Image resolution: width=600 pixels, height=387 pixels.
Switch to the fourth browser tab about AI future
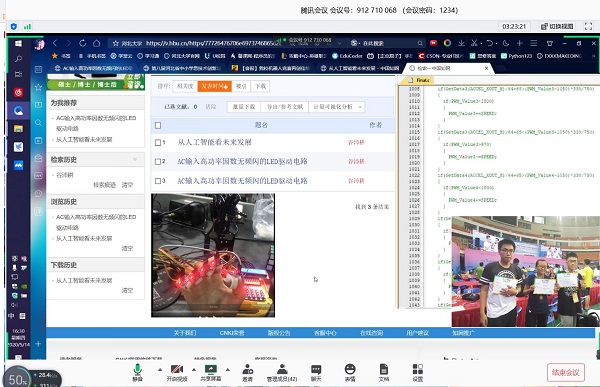[360, 68]
